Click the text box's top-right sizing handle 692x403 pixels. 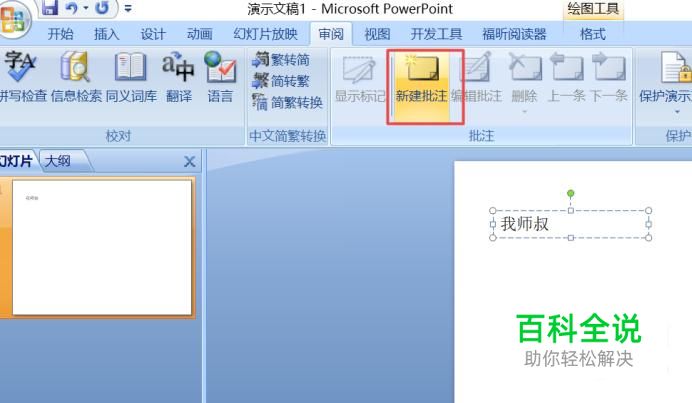[648, 211]
